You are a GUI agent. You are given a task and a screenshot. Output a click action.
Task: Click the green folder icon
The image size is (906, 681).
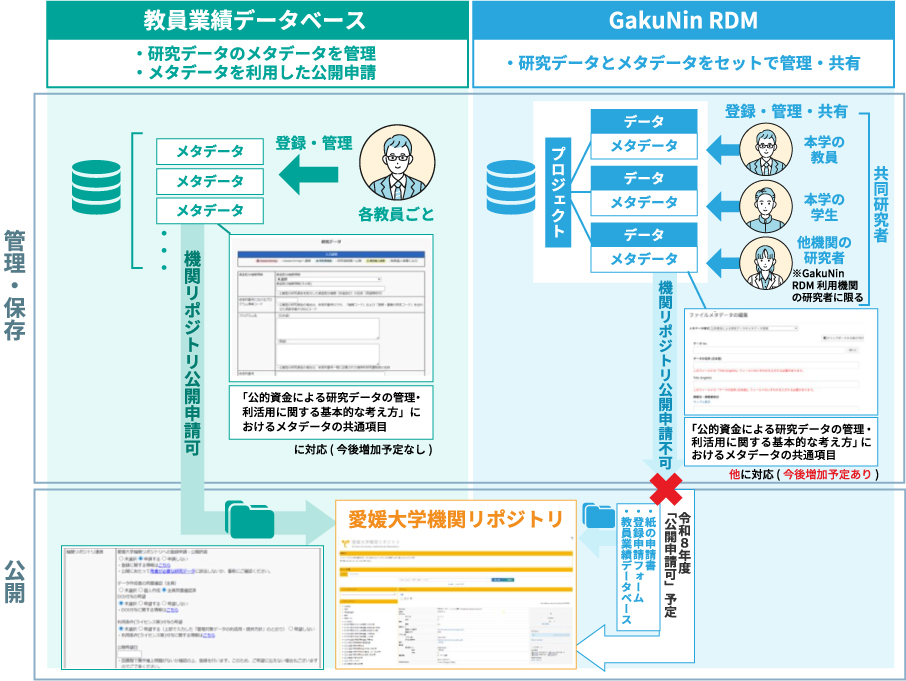coord(247,519)
